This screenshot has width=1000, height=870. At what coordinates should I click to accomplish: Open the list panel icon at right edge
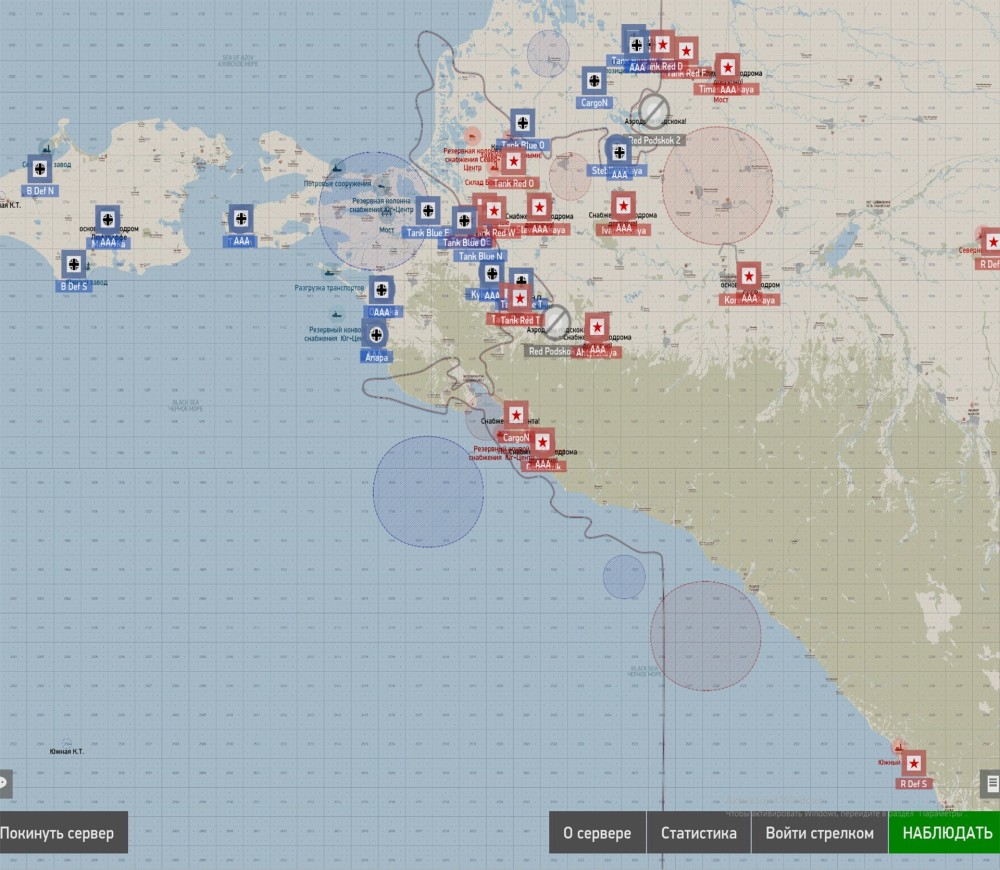991,783
